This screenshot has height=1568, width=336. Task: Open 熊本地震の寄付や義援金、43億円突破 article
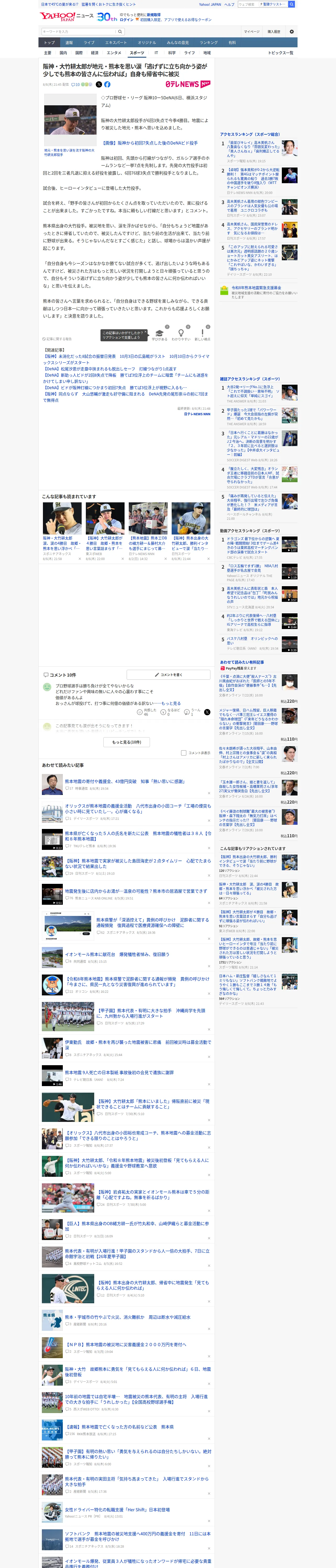tap(125, 781)
